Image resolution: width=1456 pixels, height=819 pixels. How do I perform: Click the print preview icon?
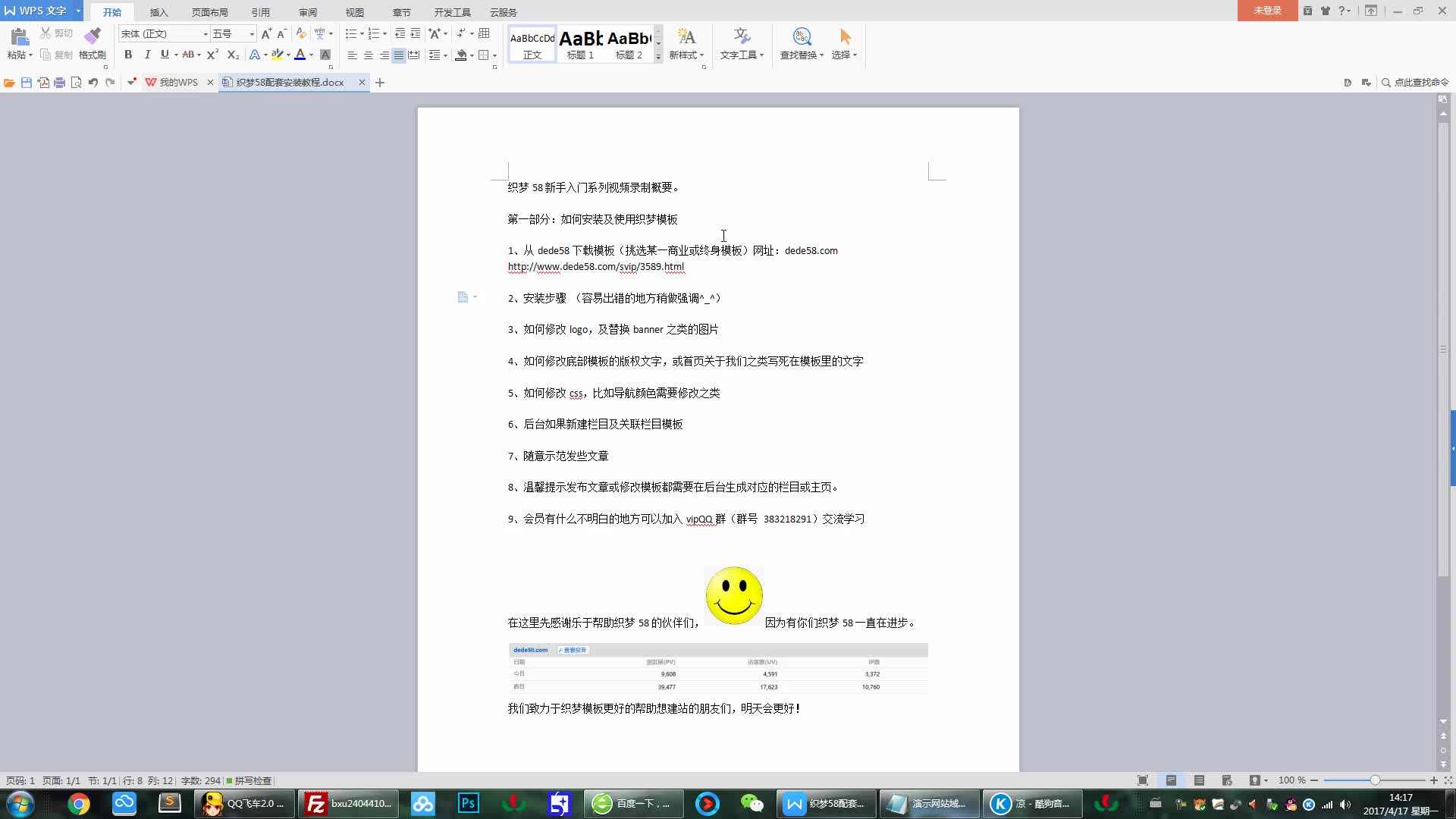pos(76,83)
